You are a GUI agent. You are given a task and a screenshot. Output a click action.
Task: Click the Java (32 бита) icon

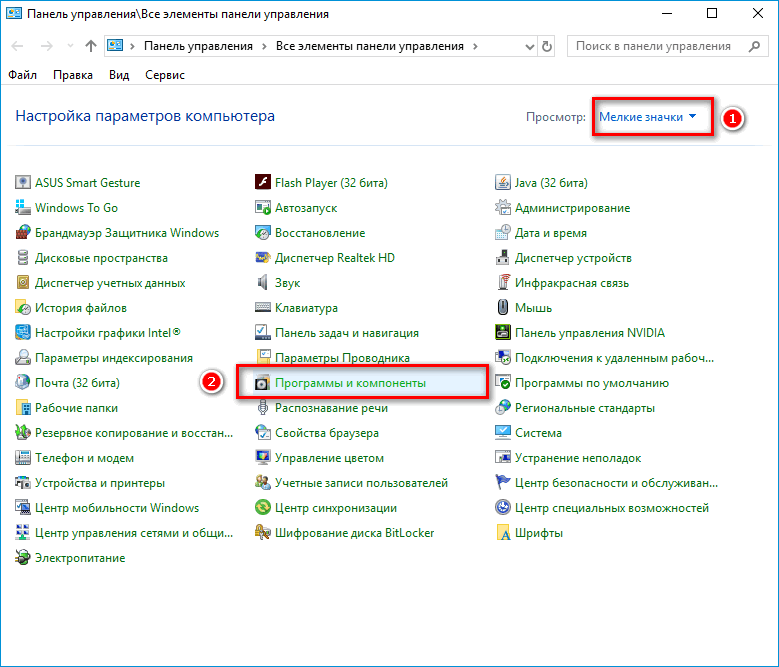point(504,183)
